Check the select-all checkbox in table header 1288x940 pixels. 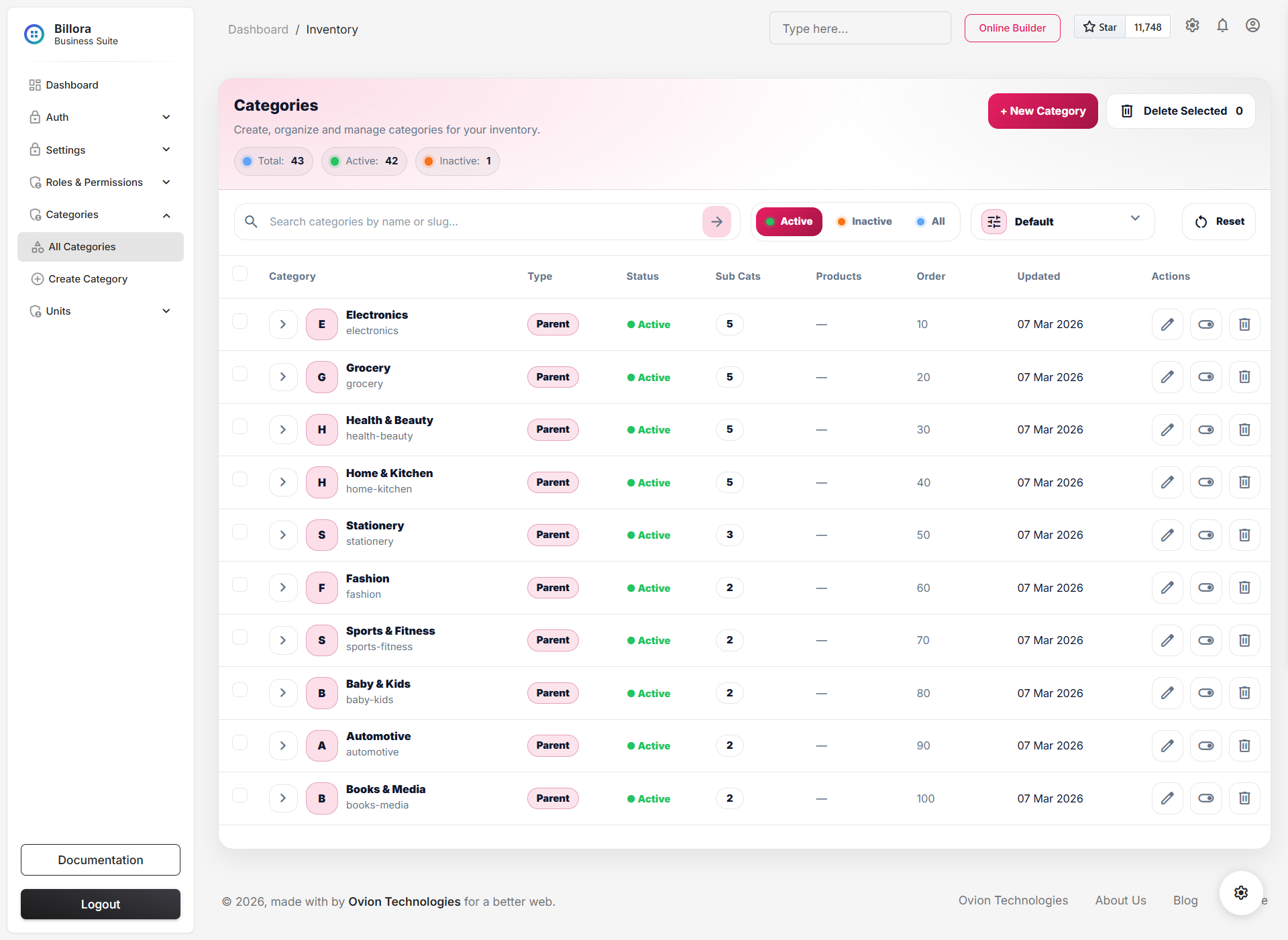click(240, 273)
